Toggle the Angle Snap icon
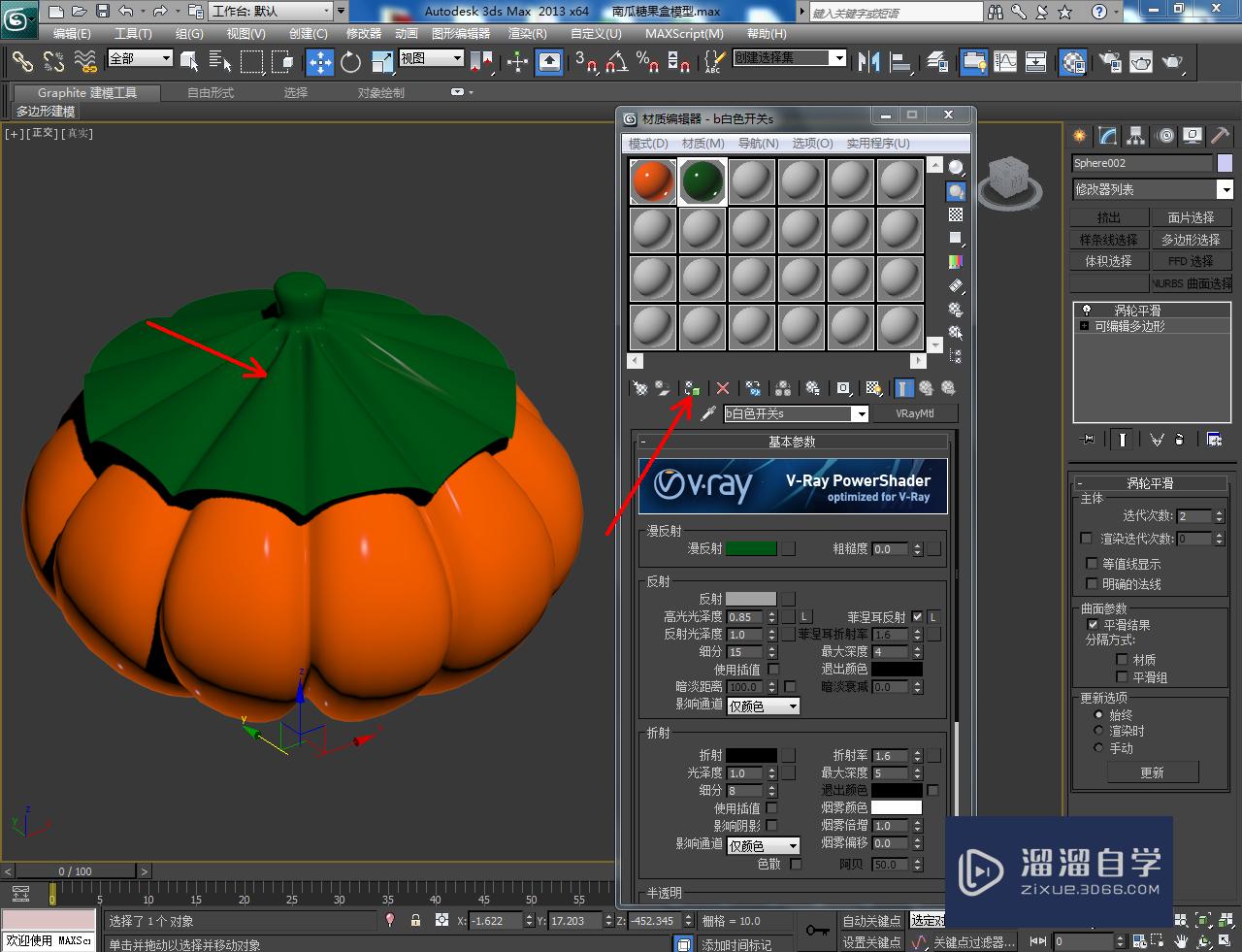 [616, 62]
